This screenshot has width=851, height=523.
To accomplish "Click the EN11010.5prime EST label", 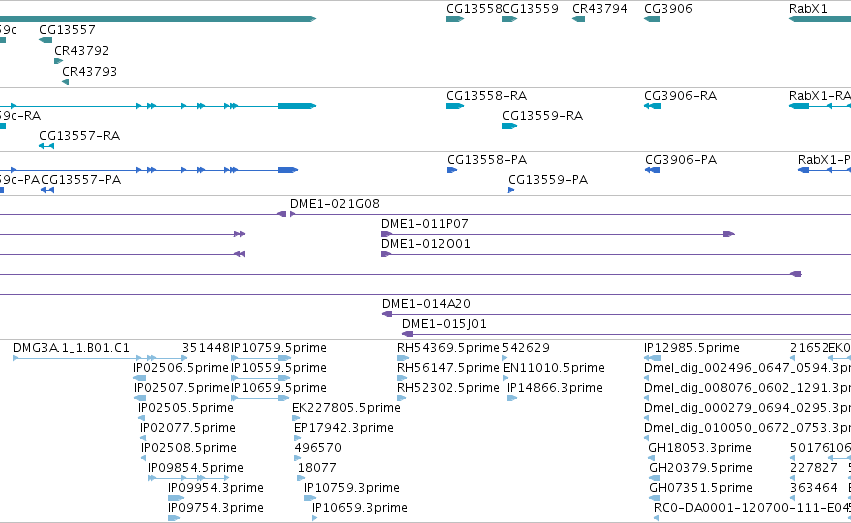I will (x=554, y=368).
